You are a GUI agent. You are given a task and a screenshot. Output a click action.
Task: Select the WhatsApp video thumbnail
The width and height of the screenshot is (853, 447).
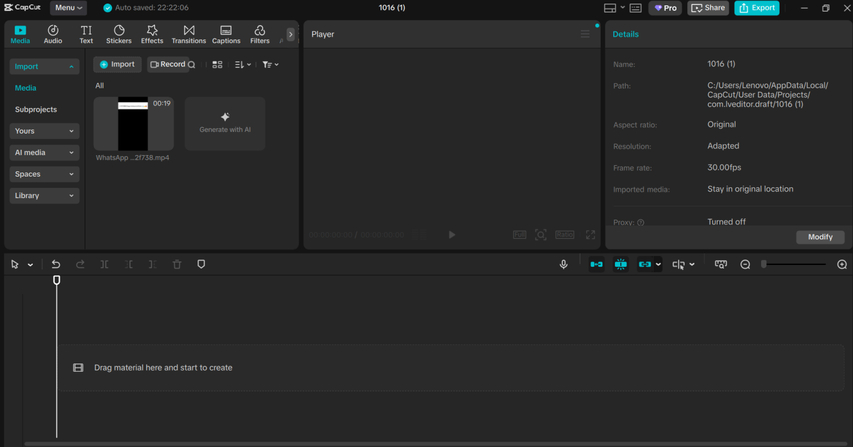(x=133, y=124)
